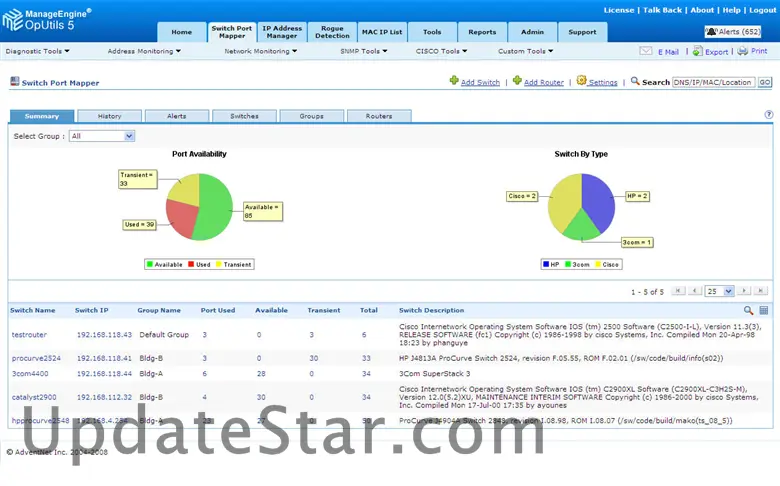780x486 pixels.
Task: Click the Switch Port Mapper page icon
Action: click(x=14, y=82)
